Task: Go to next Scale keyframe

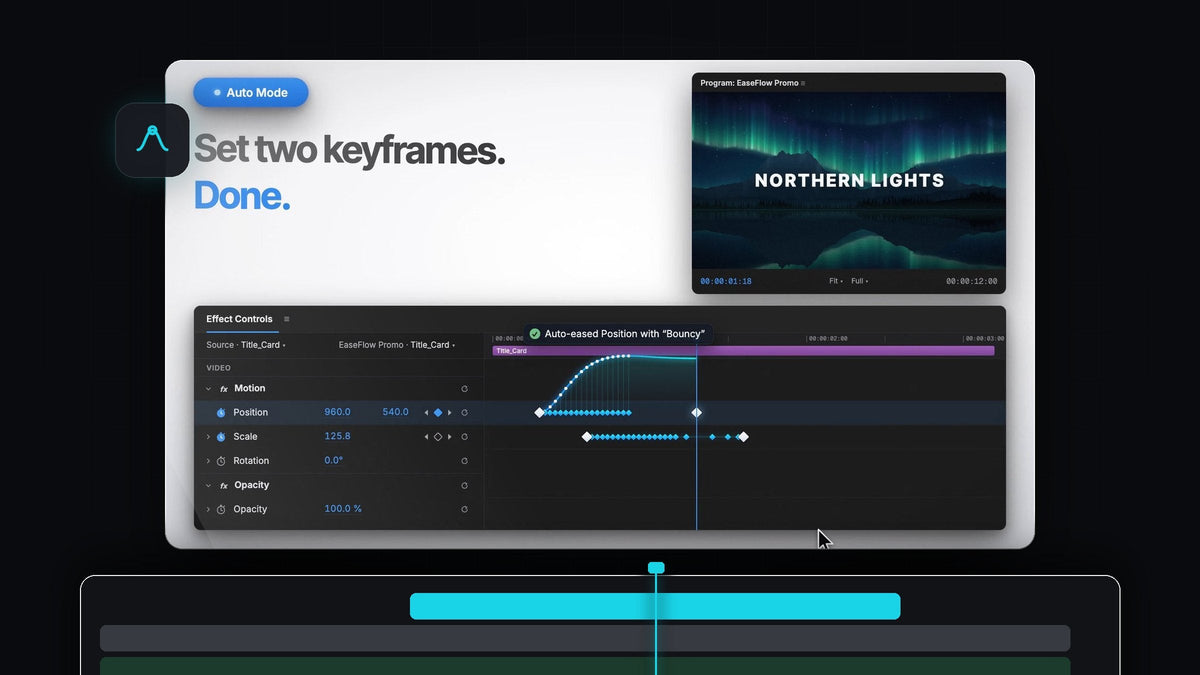Action: pos(450,437)
